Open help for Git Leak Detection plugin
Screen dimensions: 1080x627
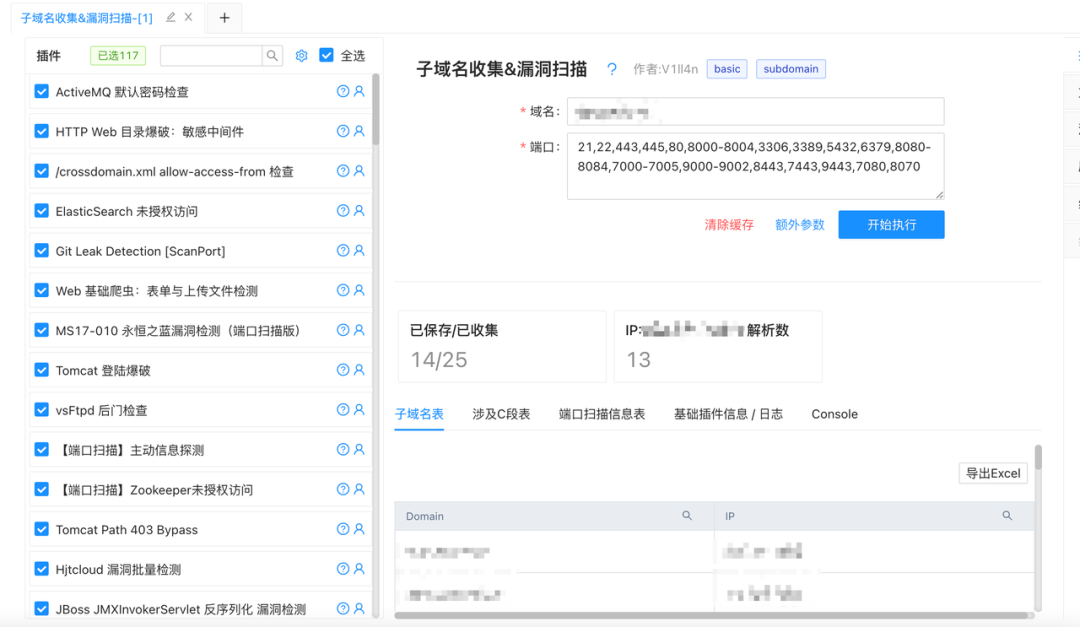coord(342,251)
